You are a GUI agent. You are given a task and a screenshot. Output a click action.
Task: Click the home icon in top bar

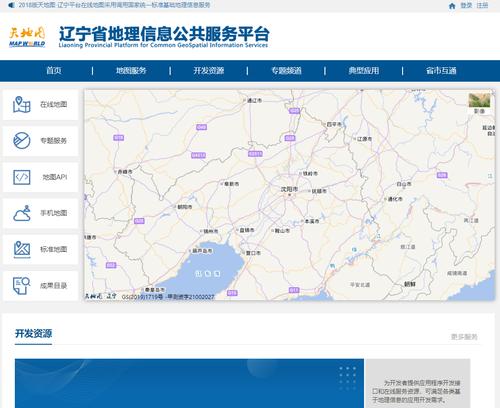pyautogui.click(x=452, y=6)
